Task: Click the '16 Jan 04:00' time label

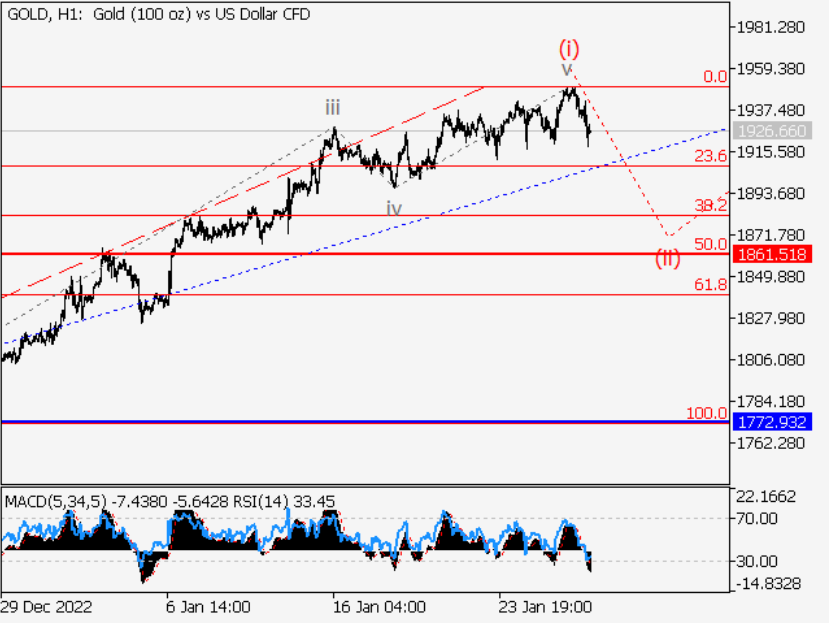Action: pyautogui.click(x=379, y=607)
